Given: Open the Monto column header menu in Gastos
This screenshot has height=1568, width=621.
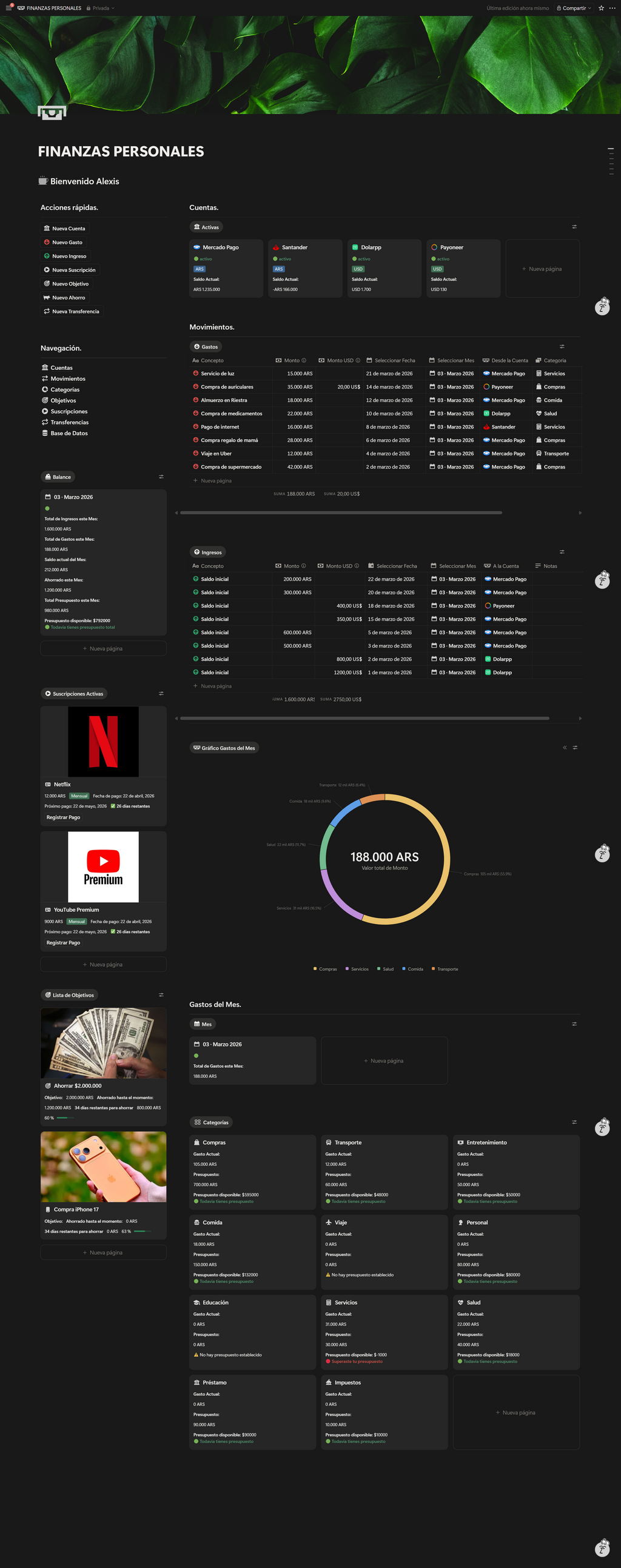Looking at the screenshot, I should [292, 360].
